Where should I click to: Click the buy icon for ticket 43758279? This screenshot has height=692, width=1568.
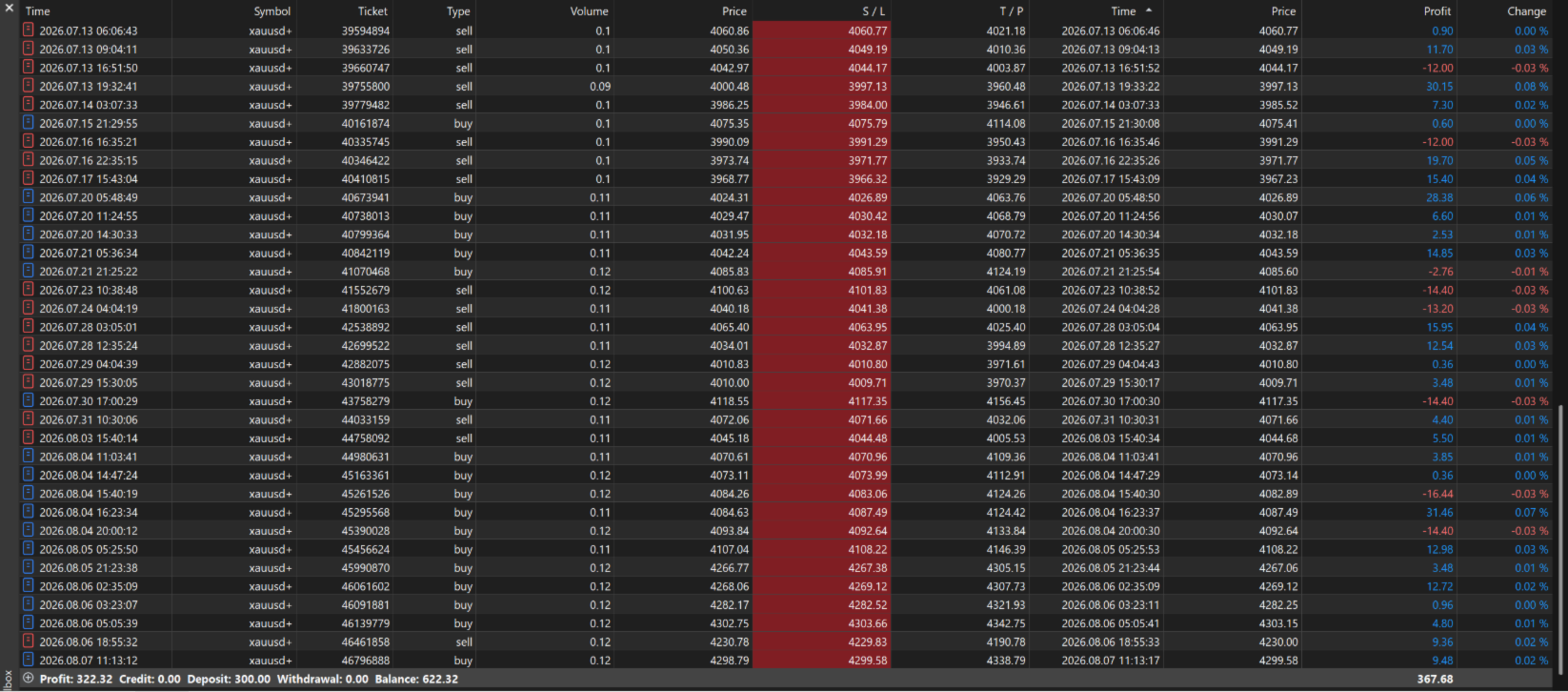tap(29, 401)
